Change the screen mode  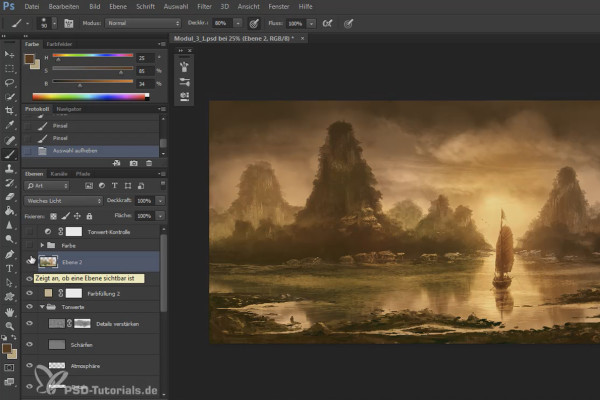coord(9,382)
